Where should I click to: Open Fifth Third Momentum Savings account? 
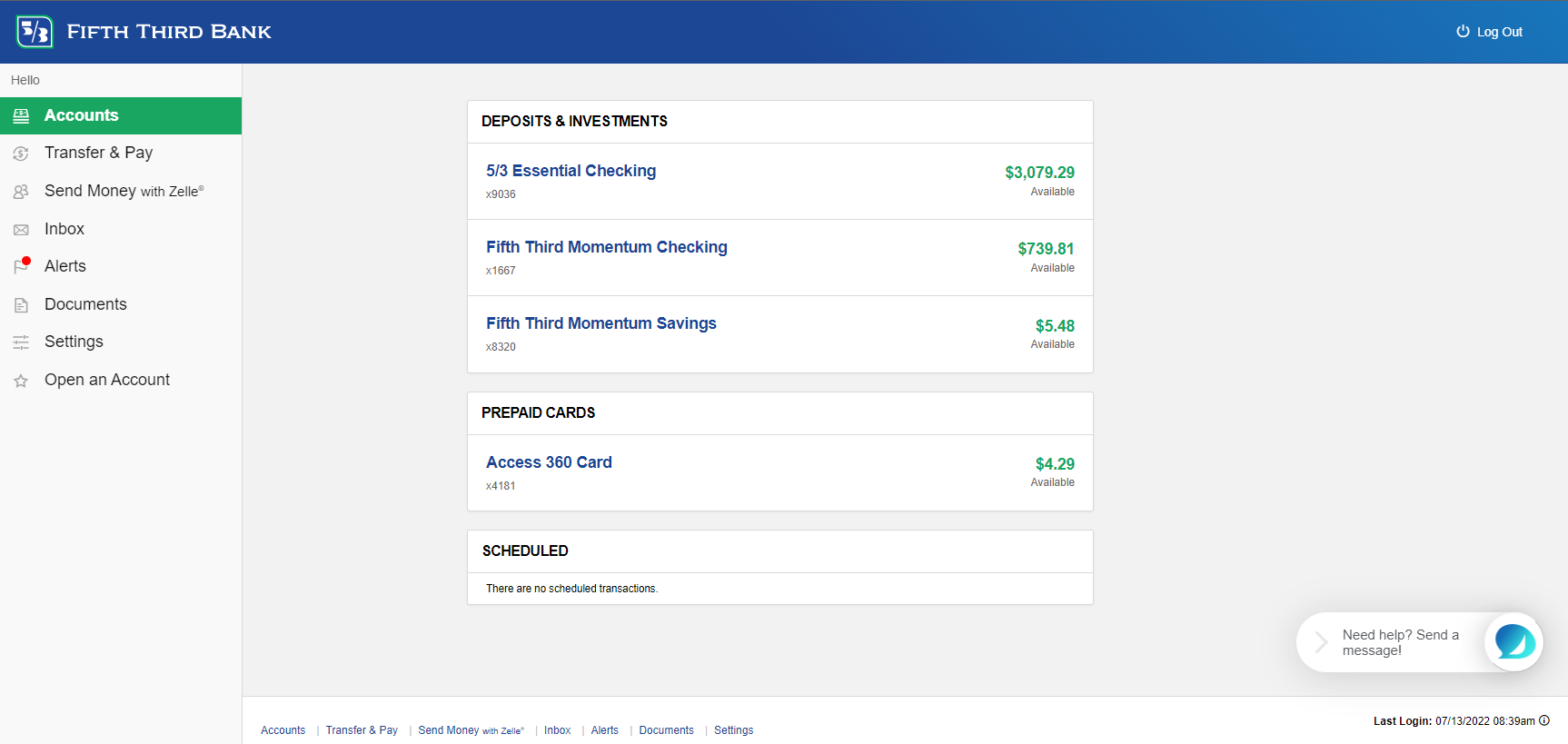(x=601, y=323)
